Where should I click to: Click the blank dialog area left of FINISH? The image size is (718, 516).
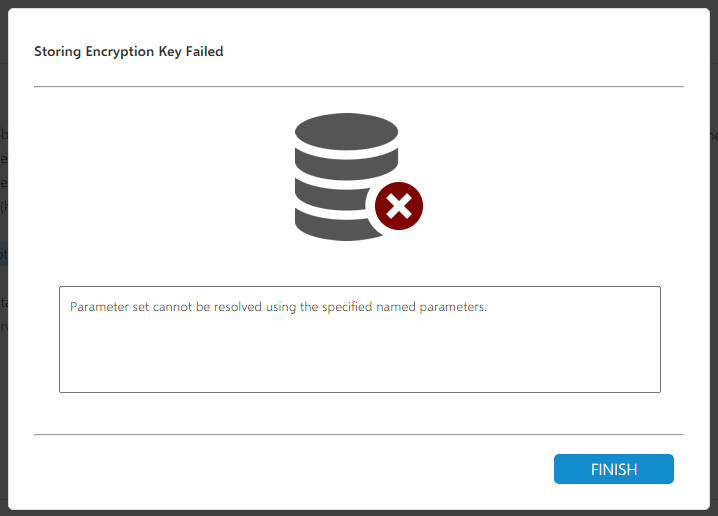300,469
